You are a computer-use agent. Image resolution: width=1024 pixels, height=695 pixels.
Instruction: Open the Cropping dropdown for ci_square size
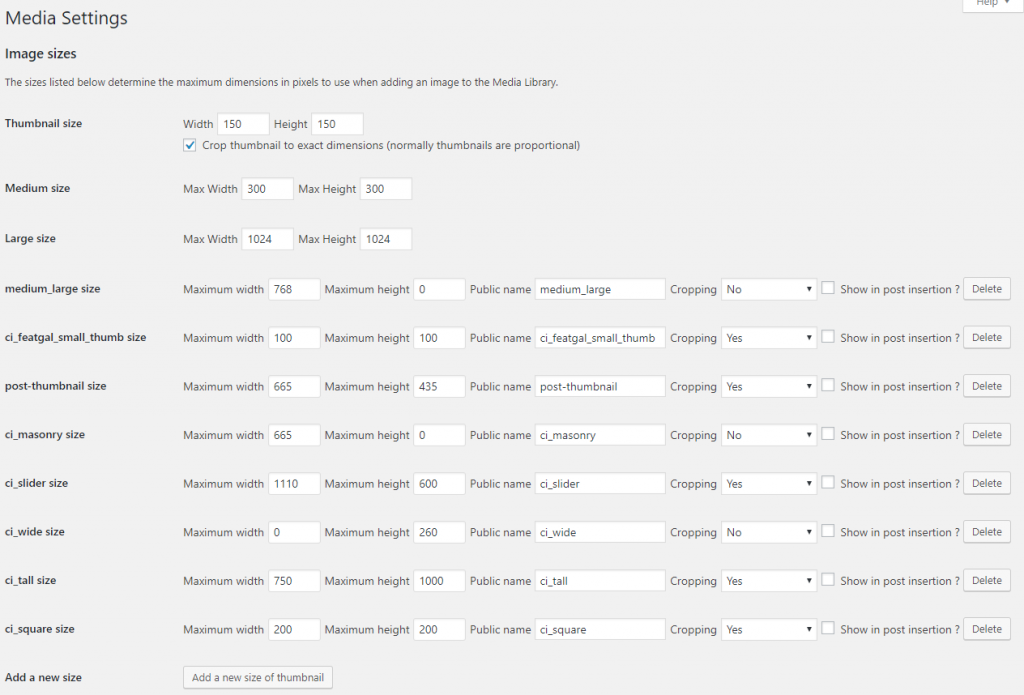point(768,628)
